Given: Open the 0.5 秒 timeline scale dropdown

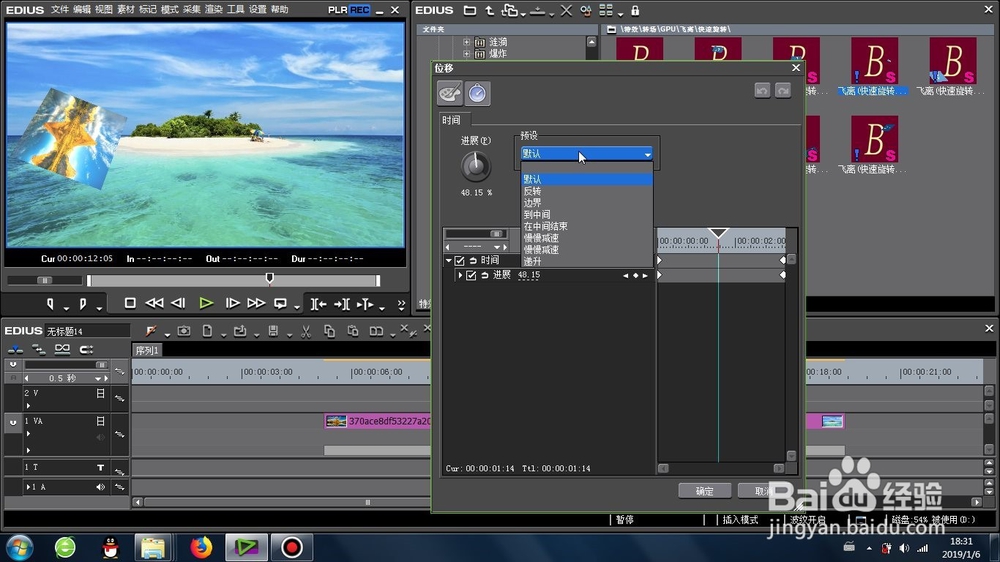Looking at the screenshot, I should [98, 378].
